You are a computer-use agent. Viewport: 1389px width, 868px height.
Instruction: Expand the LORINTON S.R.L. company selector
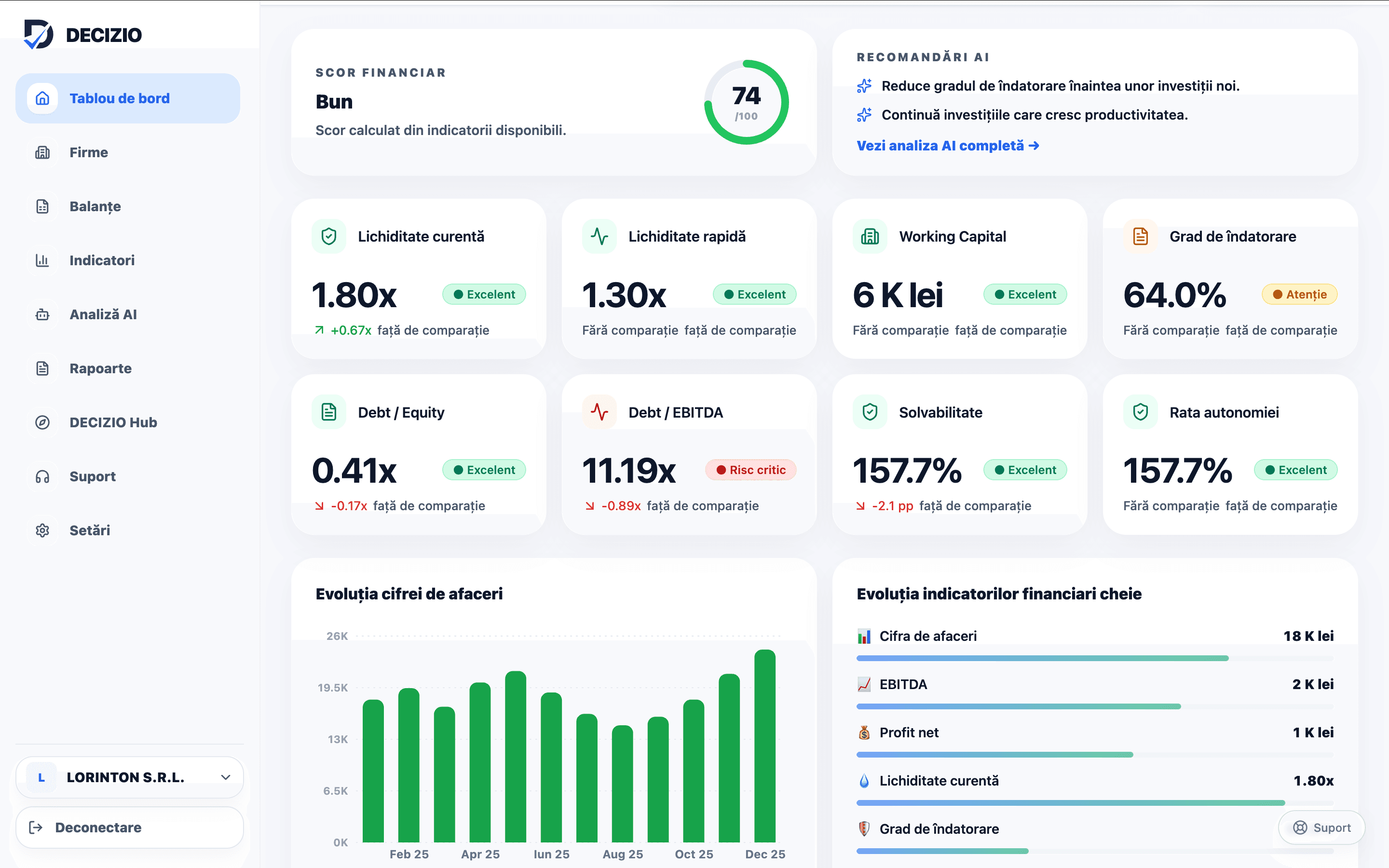click(x=130, y=777)
